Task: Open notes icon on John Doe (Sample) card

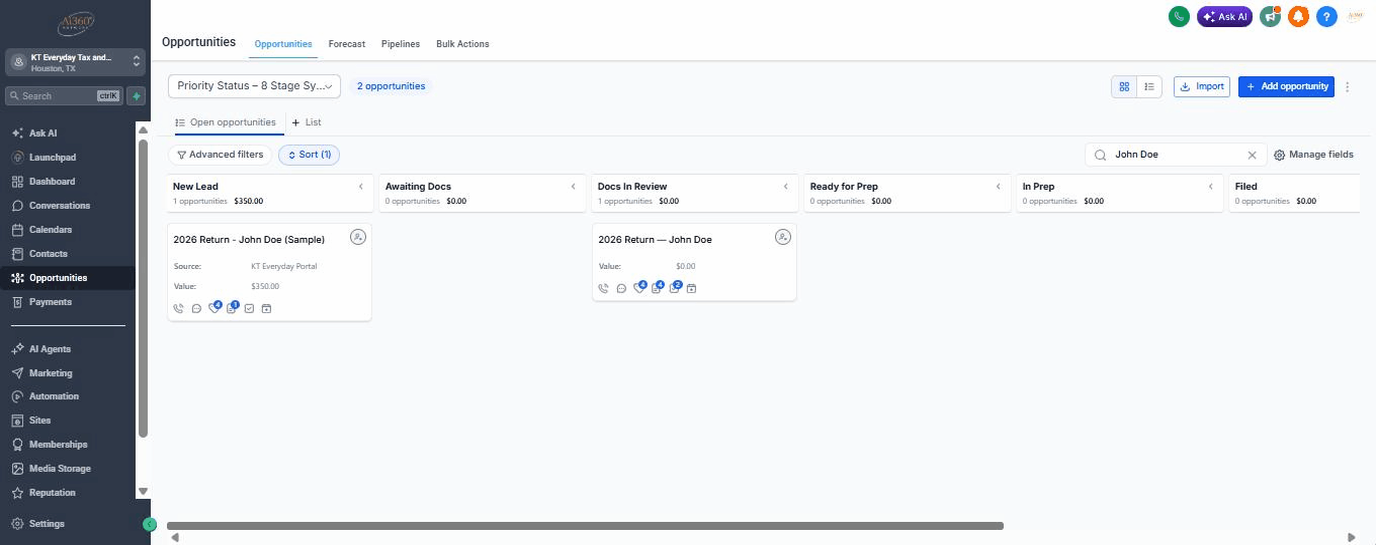Action: click(x=232, y=307)
